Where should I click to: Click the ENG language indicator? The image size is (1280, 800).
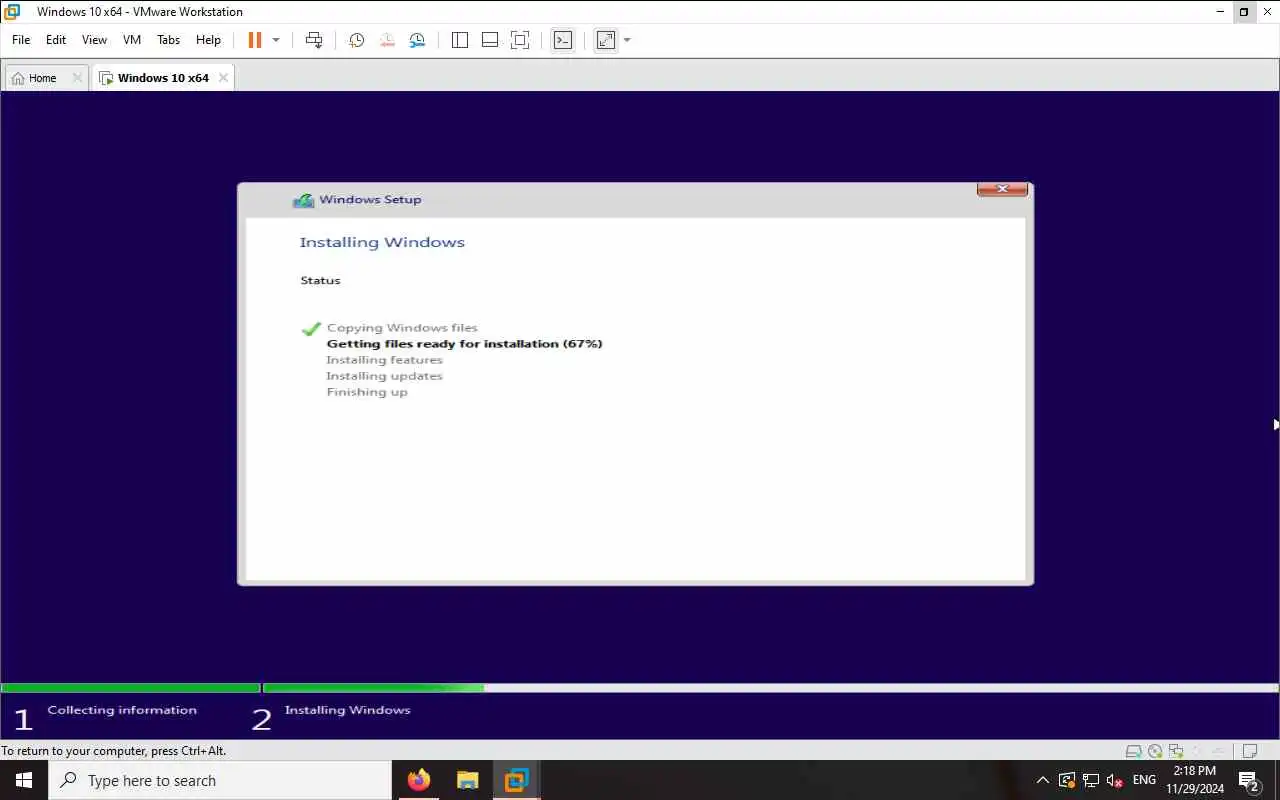[x=1145, y=780]
